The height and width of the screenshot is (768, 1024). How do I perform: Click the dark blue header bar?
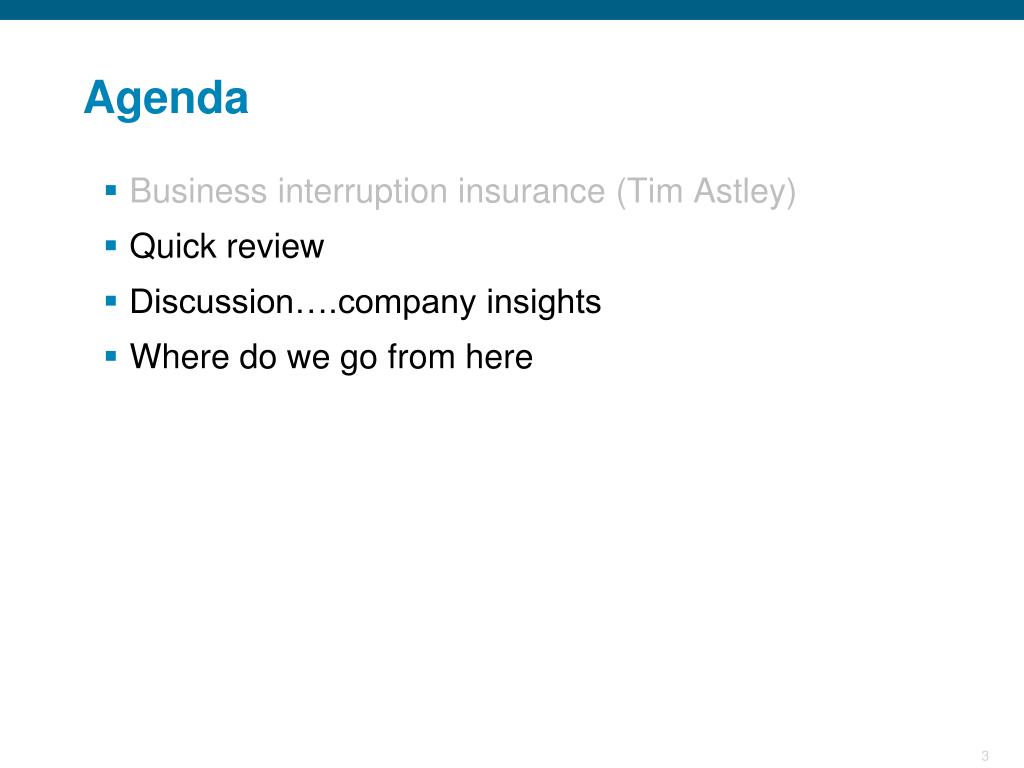(x=512, y=10)
